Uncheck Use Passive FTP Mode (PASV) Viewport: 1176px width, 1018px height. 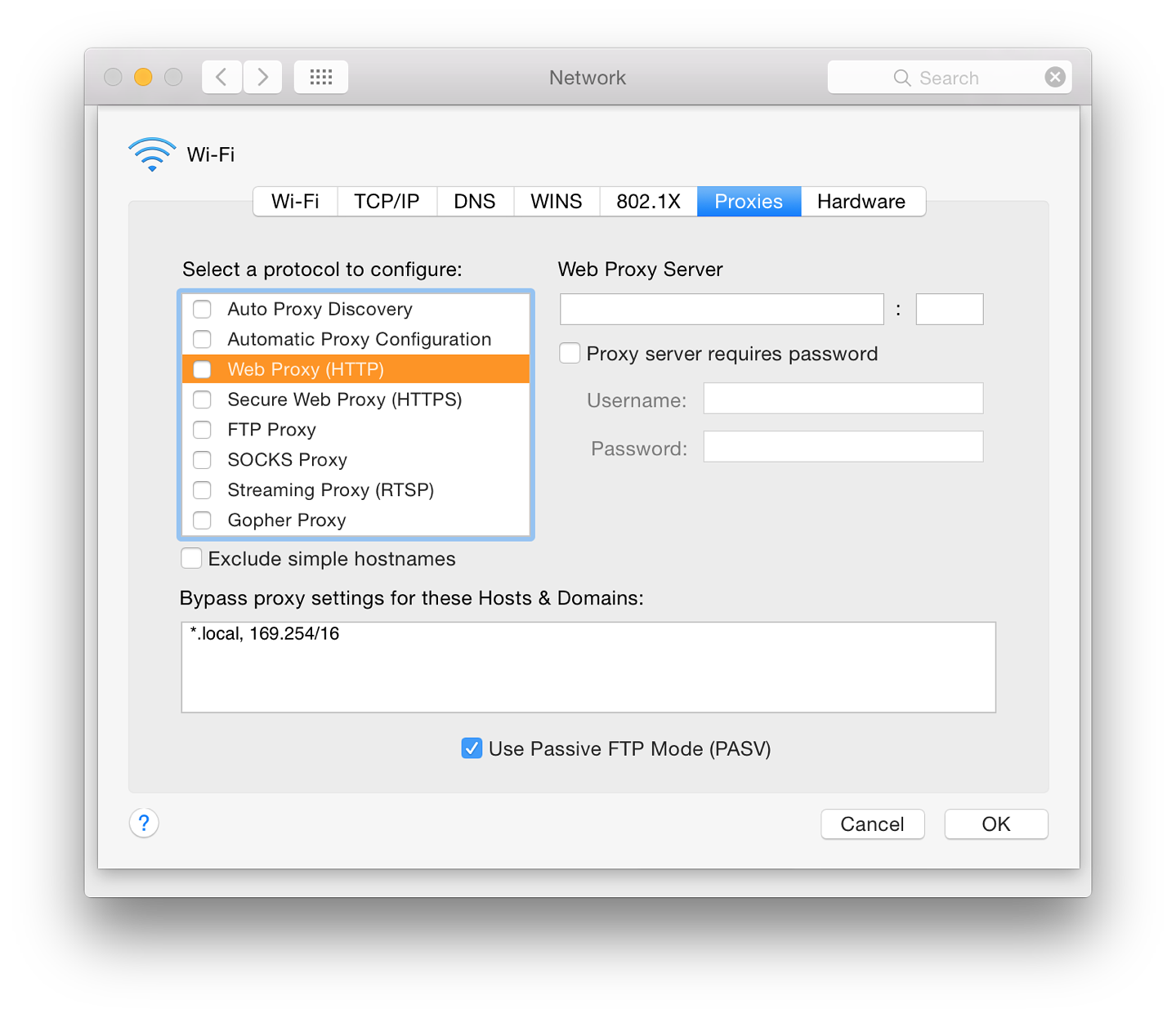pos(472,748)
